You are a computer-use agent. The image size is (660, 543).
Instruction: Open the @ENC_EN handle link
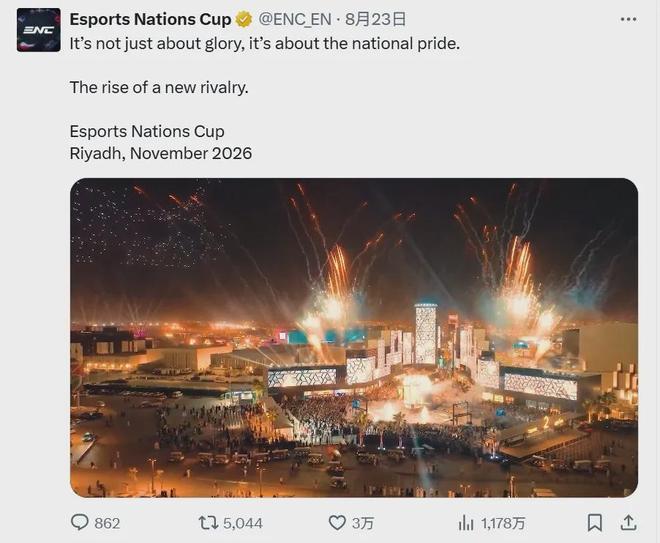(295, 19)
